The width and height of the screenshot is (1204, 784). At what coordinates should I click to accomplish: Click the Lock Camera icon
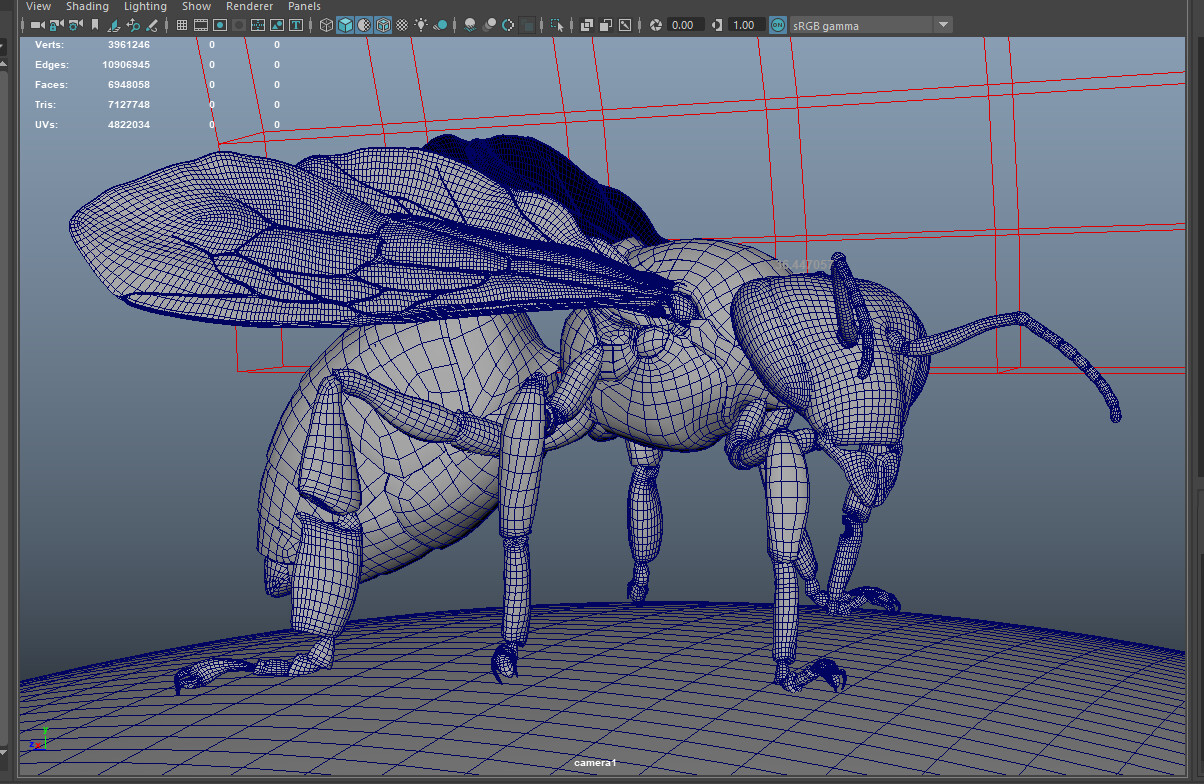click(57, 25)
